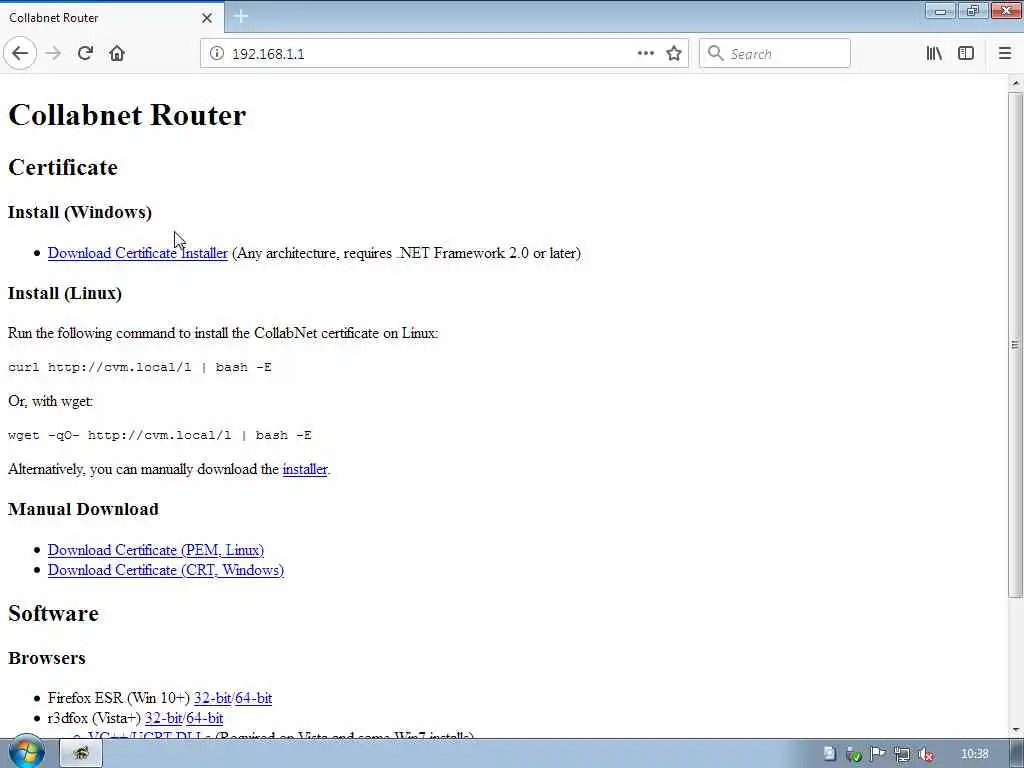Open network status tray icon

[902, 754]
